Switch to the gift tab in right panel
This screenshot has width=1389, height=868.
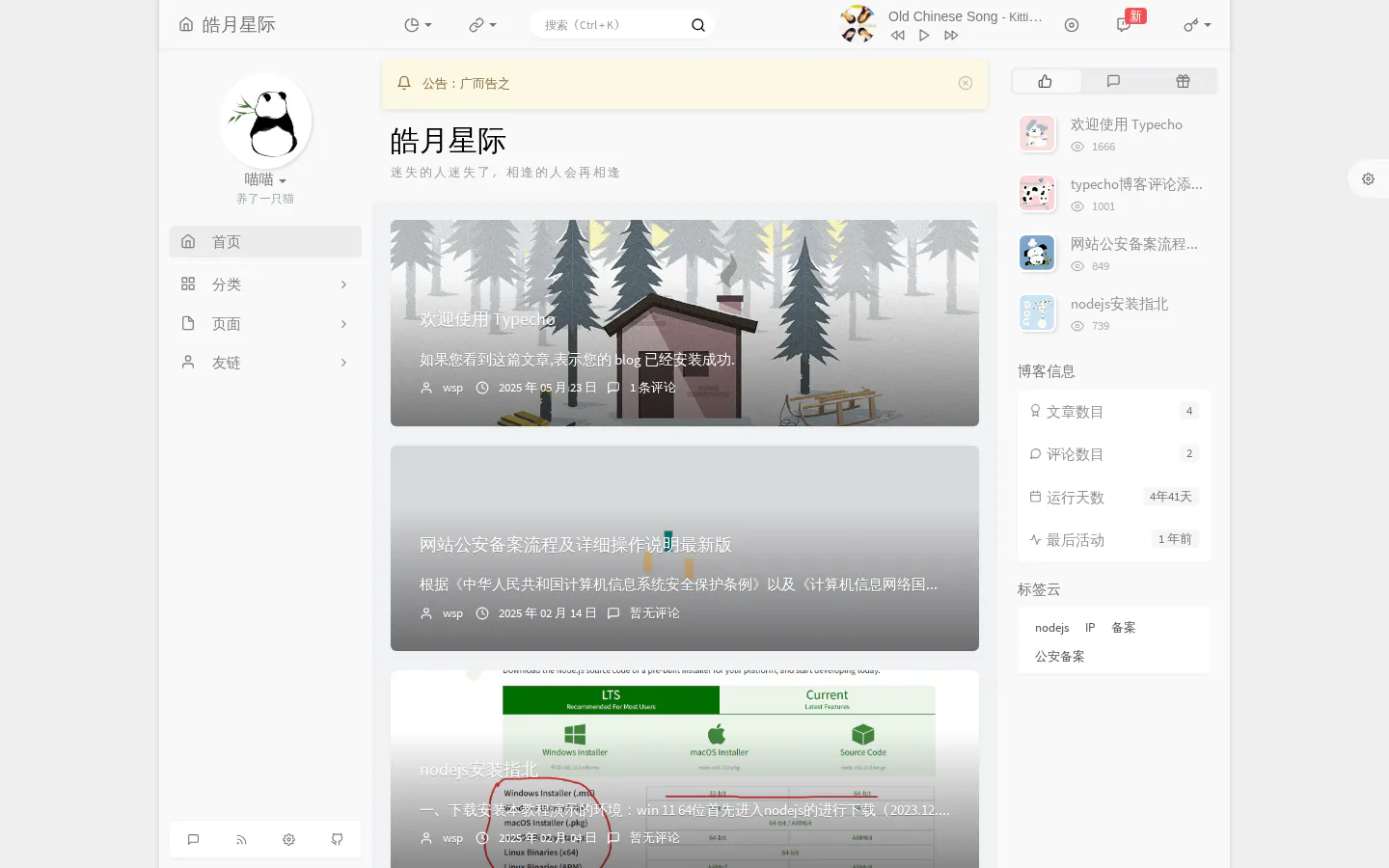point(1183,81)
